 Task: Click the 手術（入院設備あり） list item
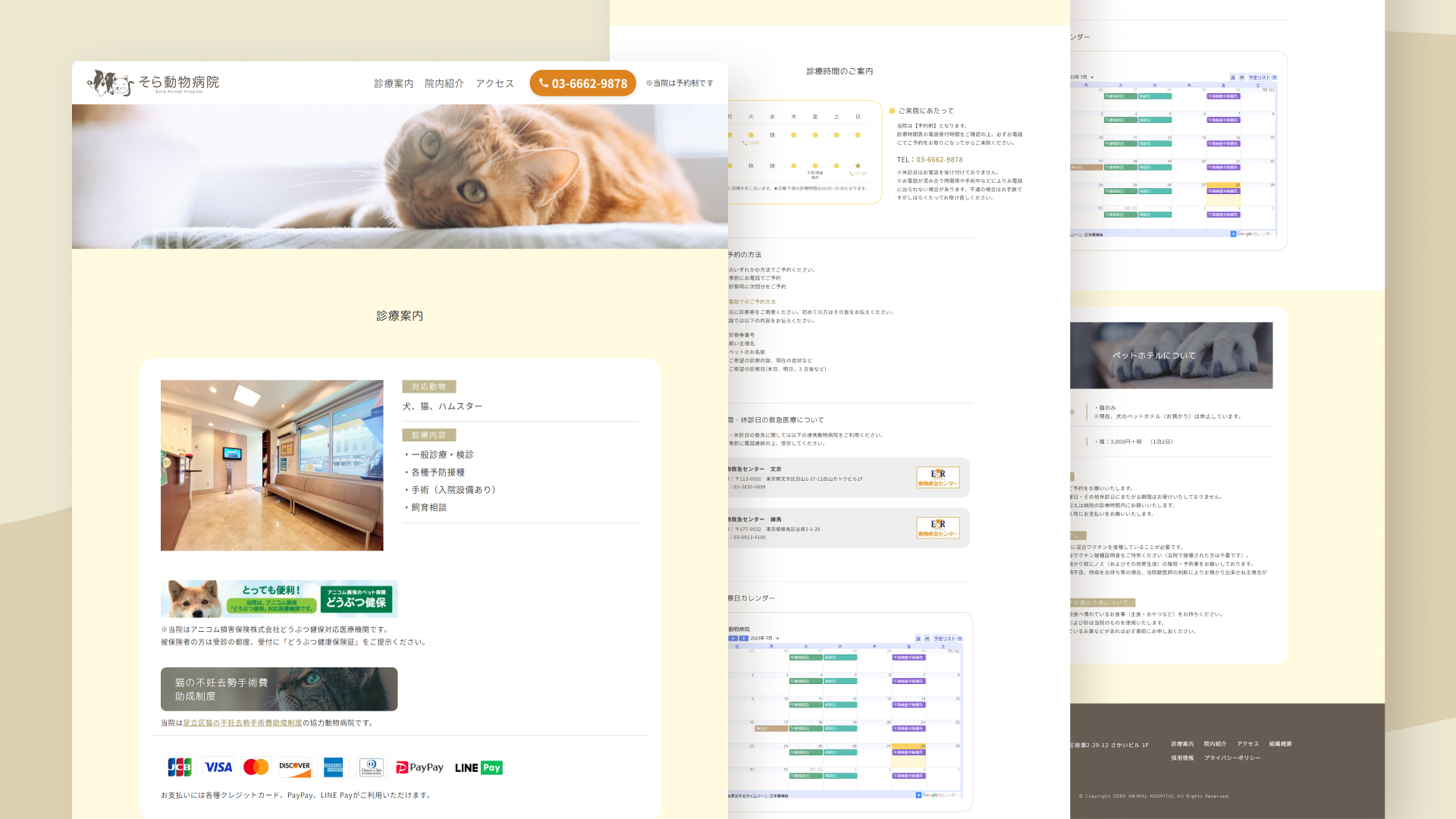coord(452,490)
